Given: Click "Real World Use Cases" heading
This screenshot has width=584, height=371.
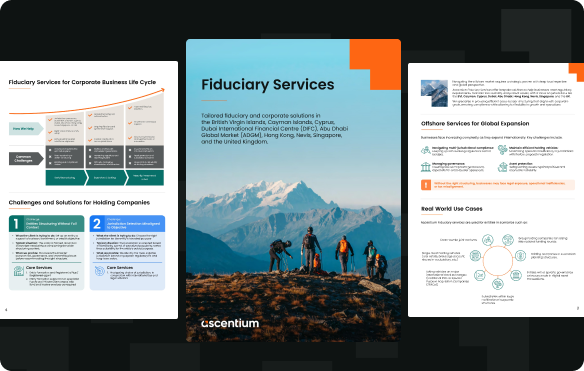Looking at the screenshot, I should pos(451,209).
